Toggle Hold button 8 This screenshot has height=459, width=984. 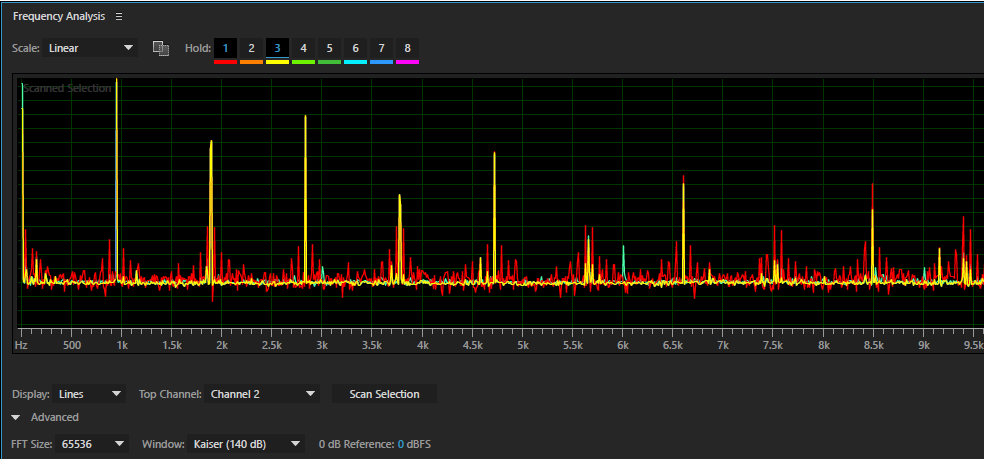point(407,48)
